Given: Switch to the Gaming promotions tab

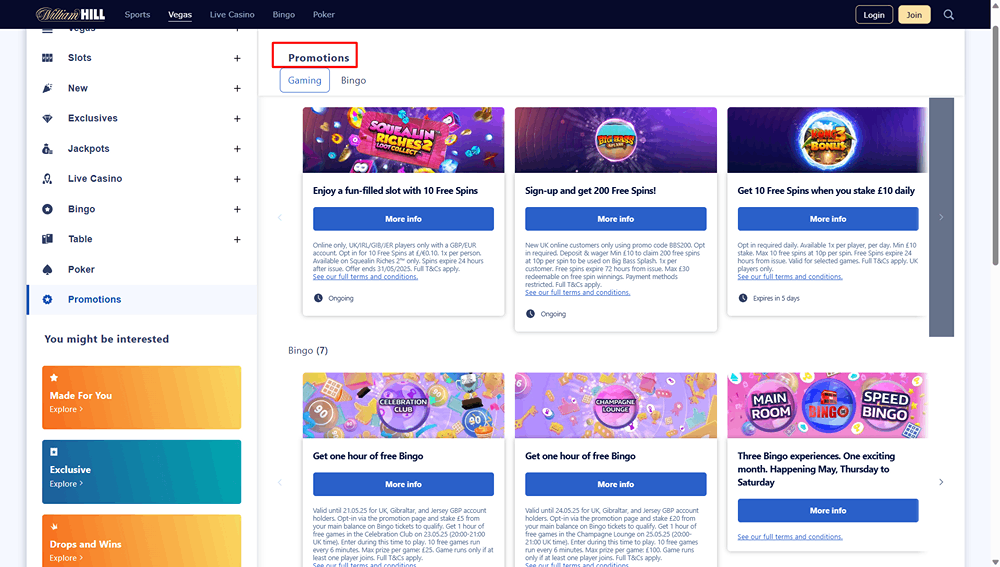Looking at the screenshot, I should click(305, 80).
